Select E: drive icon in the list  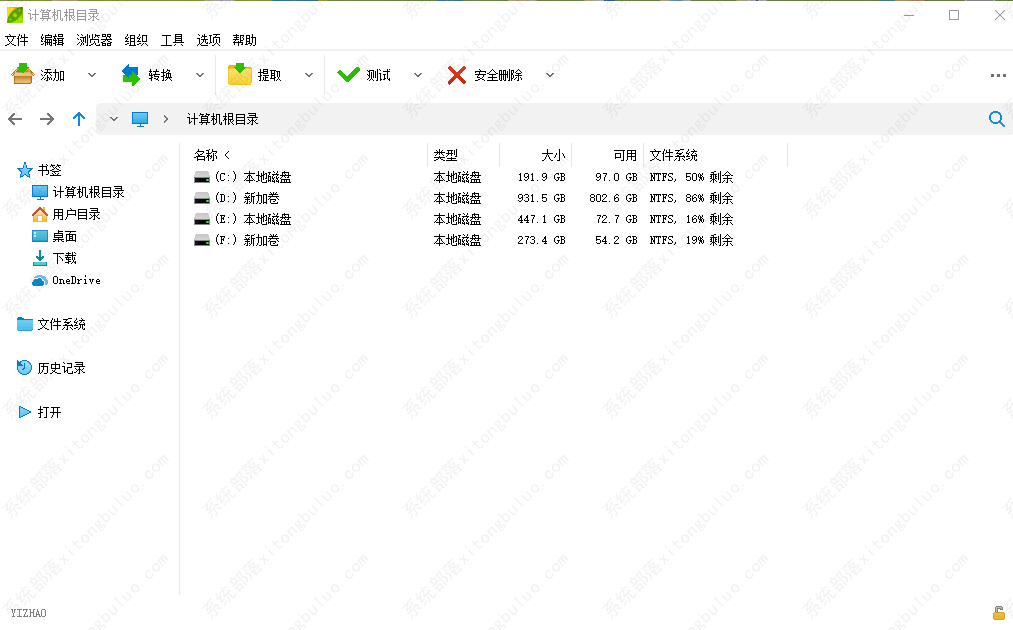[x=202, y=219]
